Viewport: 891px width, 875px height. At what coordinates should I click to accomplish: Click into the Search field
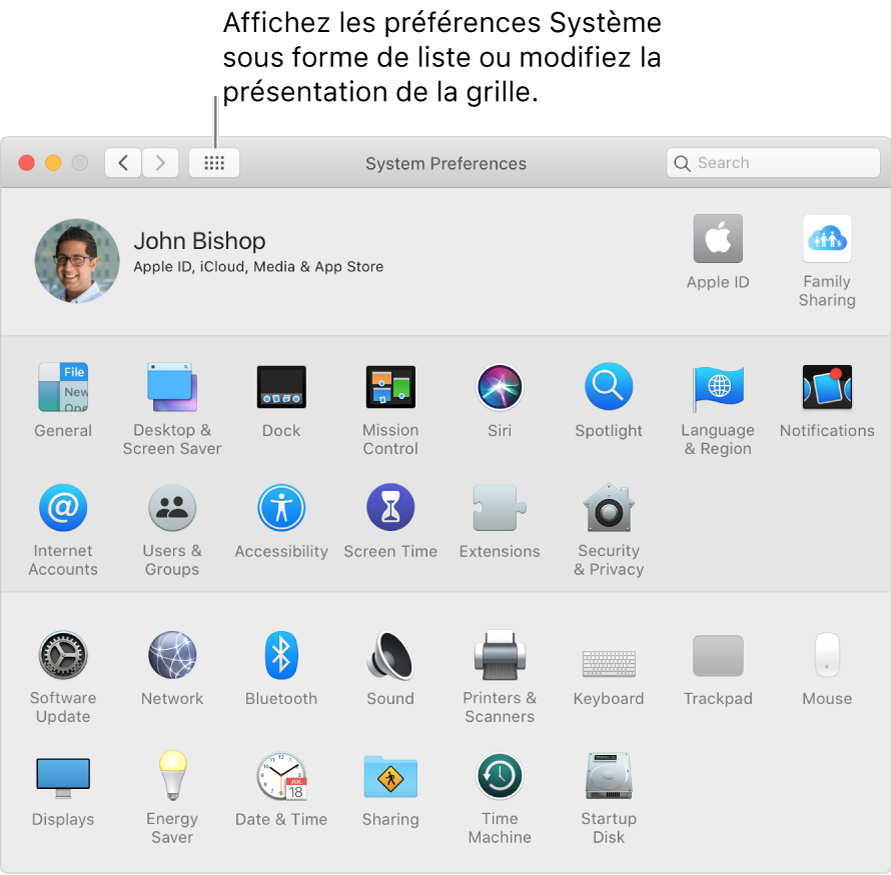click(773, 163)
